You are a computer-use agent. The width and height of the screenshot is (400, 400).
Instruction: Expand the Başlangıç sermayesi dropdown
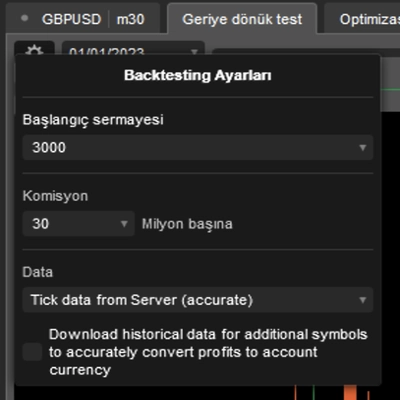pos(363,147)
